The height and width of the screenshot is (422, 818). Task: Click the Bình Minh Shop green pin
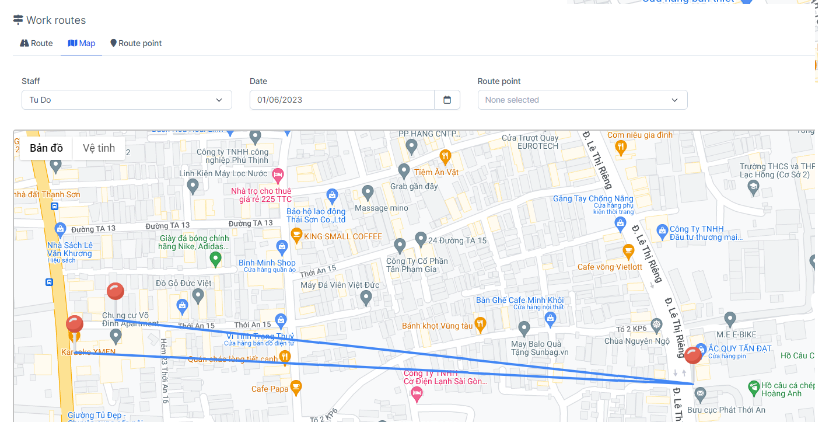pos(215,258)
